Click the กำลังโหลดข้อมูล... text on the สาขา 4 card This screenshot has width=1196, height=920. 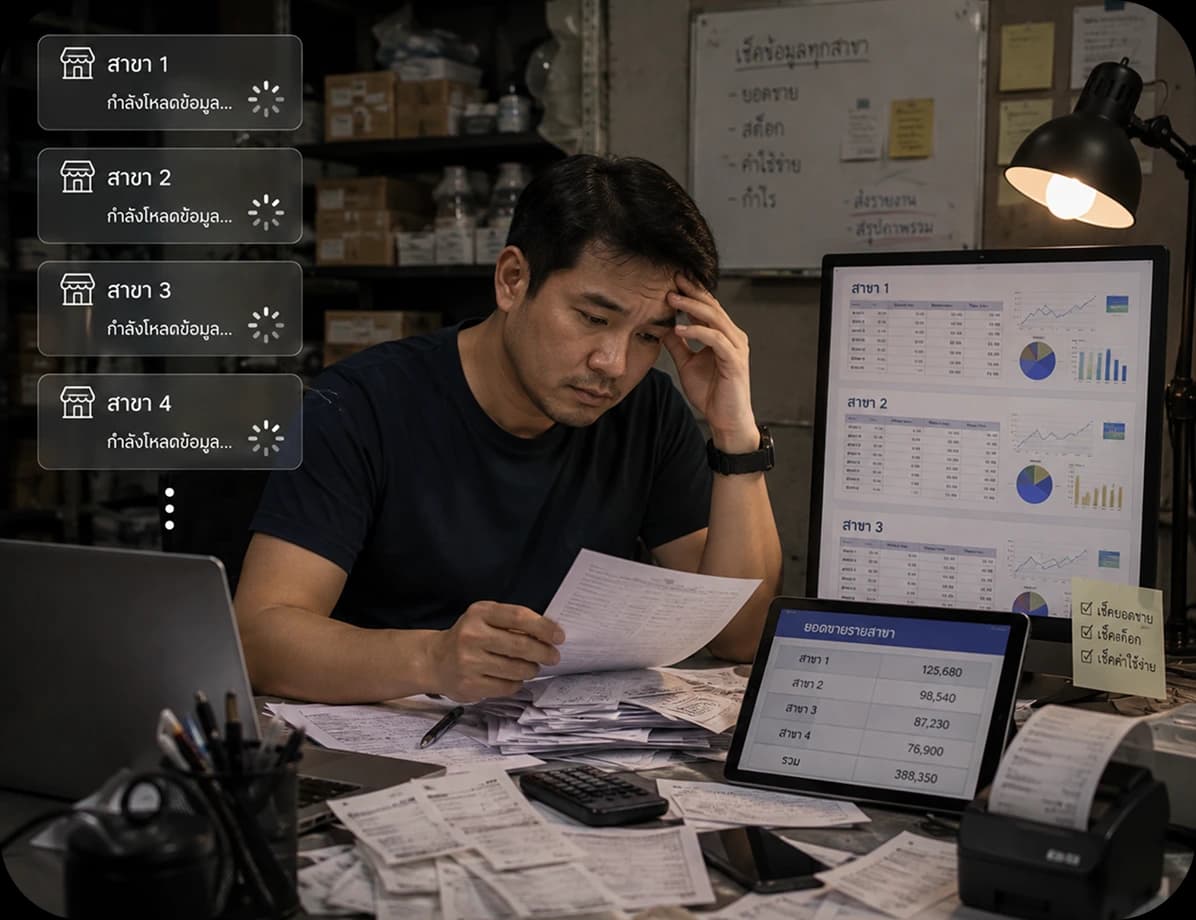[x=169, y=442]
